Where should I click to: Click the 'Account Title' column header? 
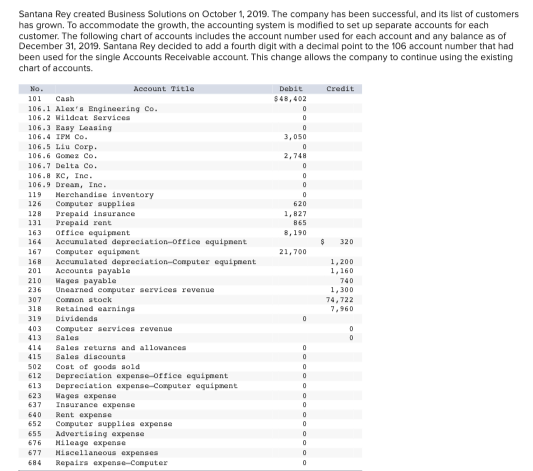(164, 89)
